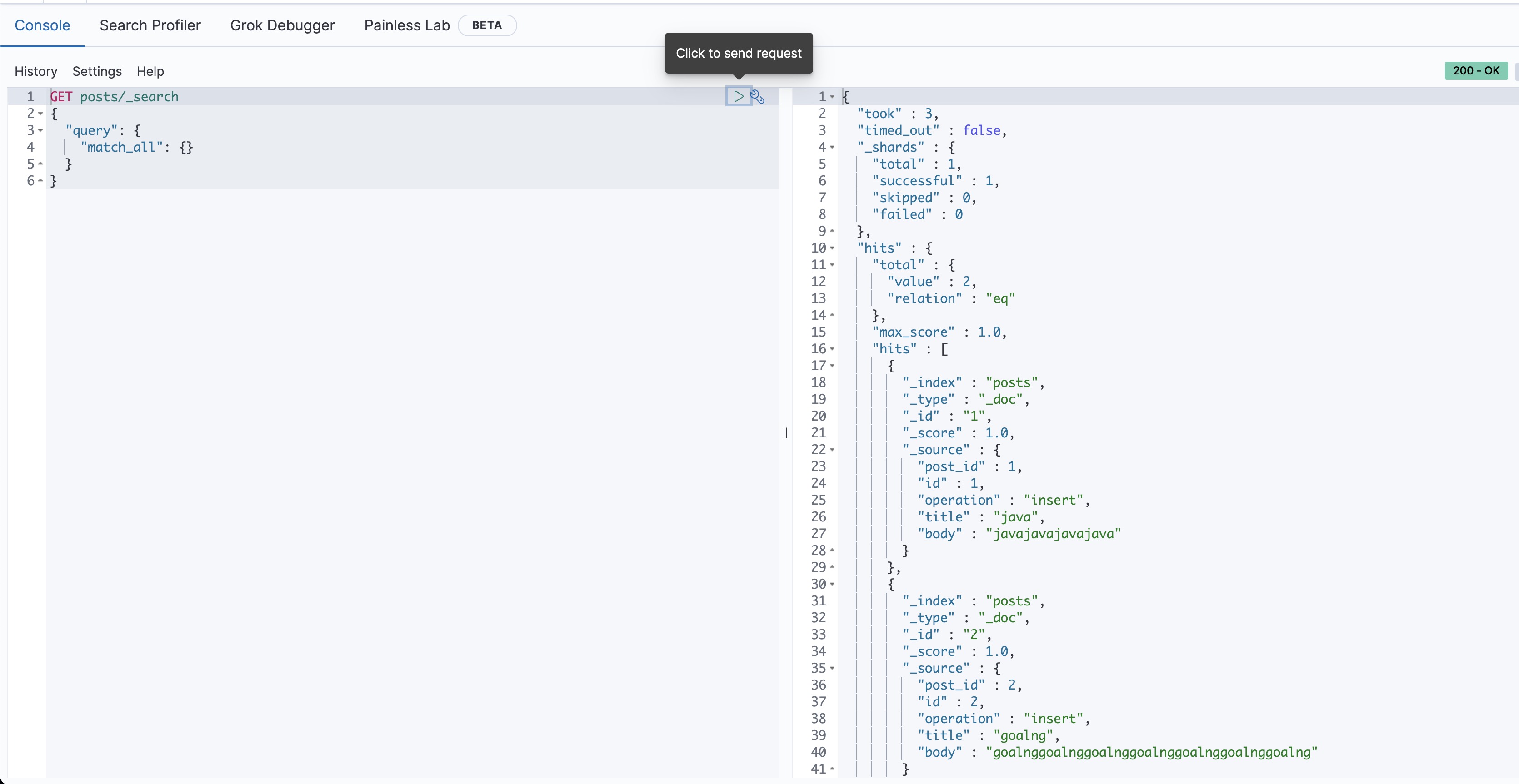Click the BETA badge
The image size is (1519, 784).
487,25
